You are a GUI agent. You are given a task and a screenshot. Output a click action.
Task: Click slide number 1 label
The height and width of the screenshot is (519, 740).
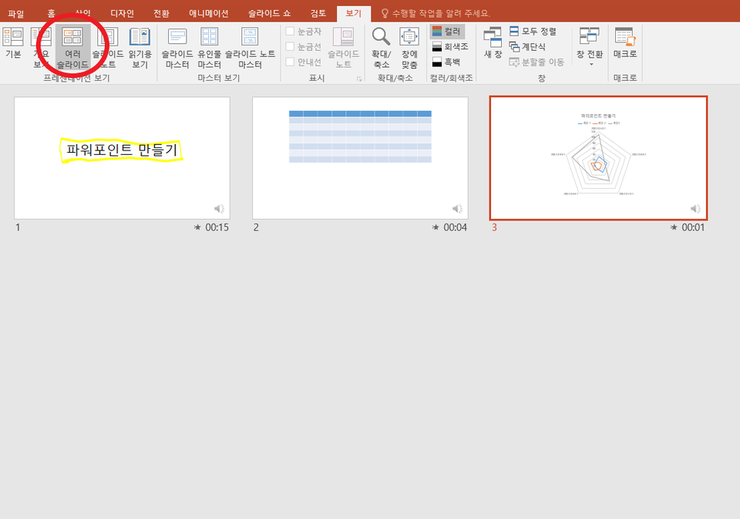[x=18, y=227]
